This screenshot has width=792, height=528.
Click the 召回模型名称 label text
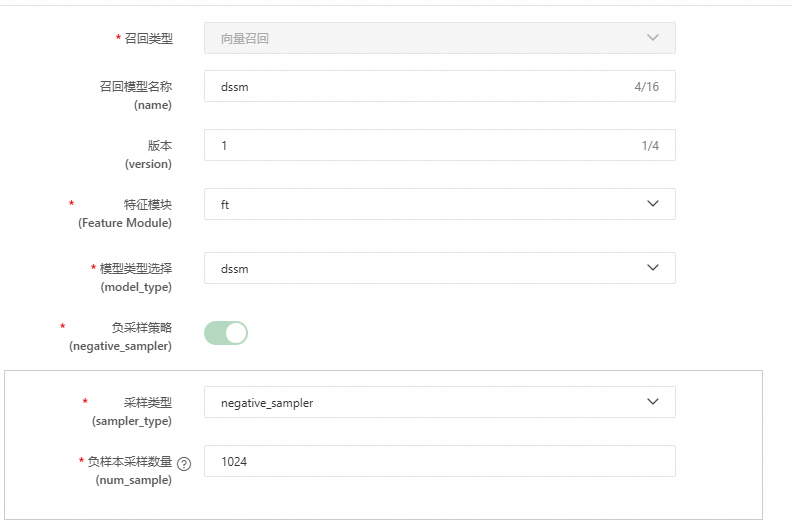click(x=136, y=86)
